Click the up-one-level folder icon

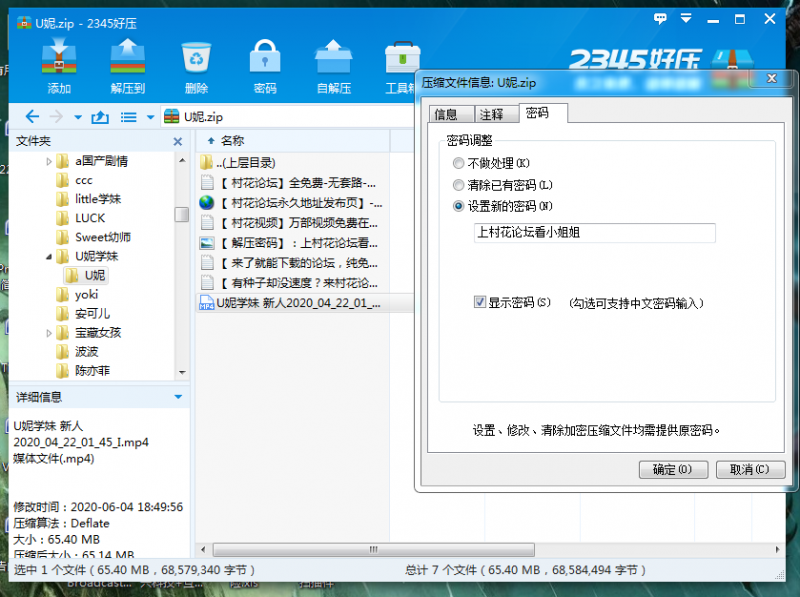tap(99, 117)
